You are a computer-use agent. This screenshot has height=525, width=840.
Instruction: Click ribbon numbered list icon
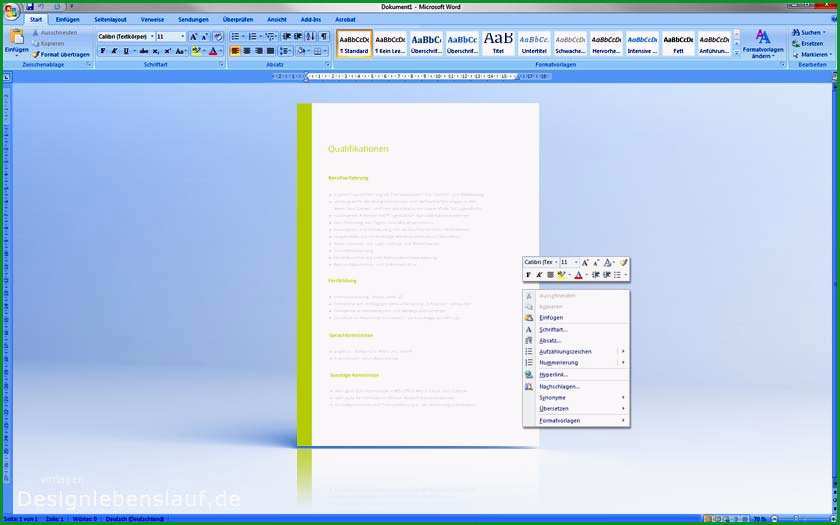pos(252,36)
